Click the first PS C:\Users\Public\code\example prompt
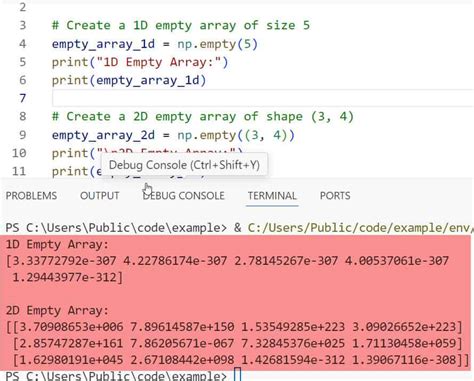474x381 pixels. point(116,228)
